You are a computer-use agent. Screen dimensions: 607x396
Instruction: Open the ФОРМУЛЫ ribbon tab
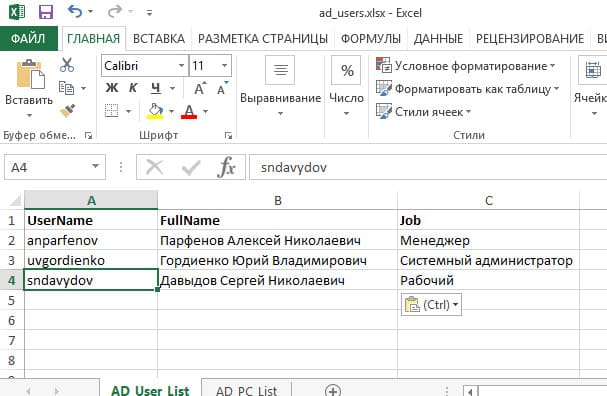click(370, 39)
